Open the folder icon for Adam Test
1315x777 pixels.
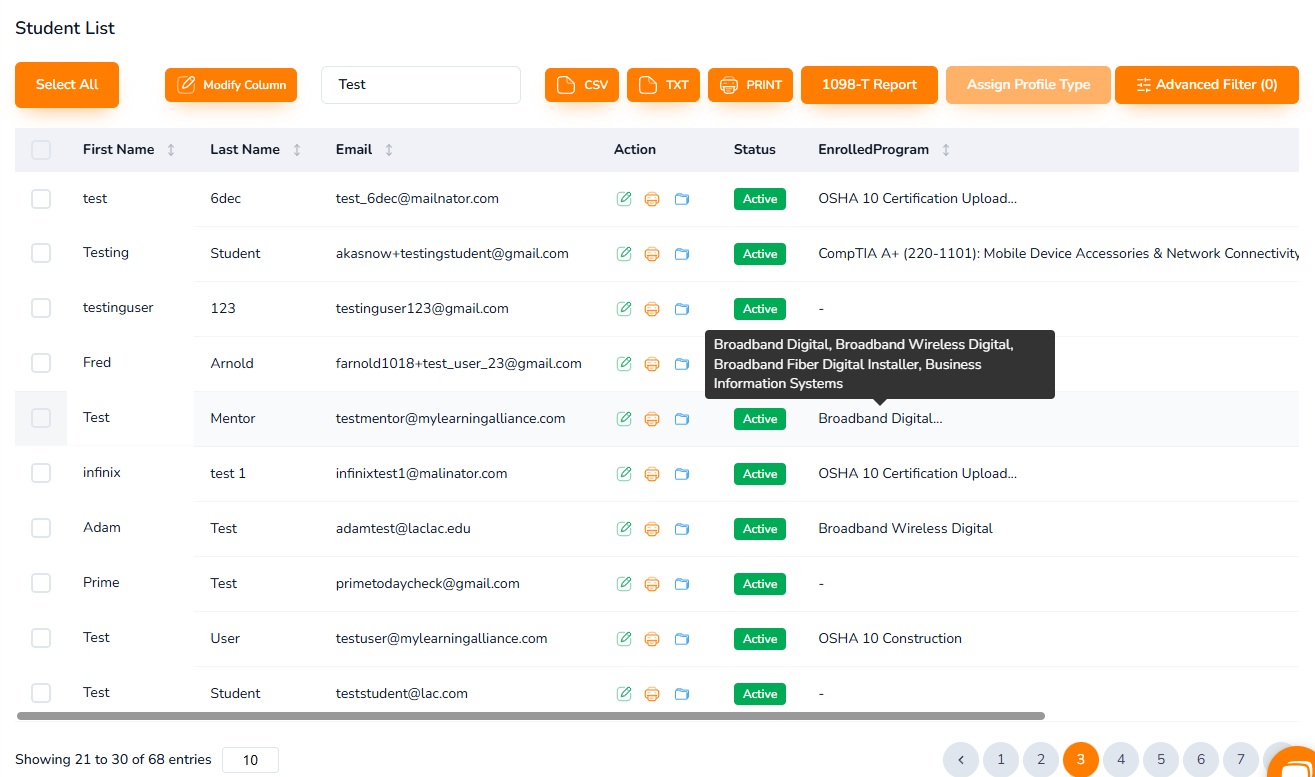coord(682,528)
